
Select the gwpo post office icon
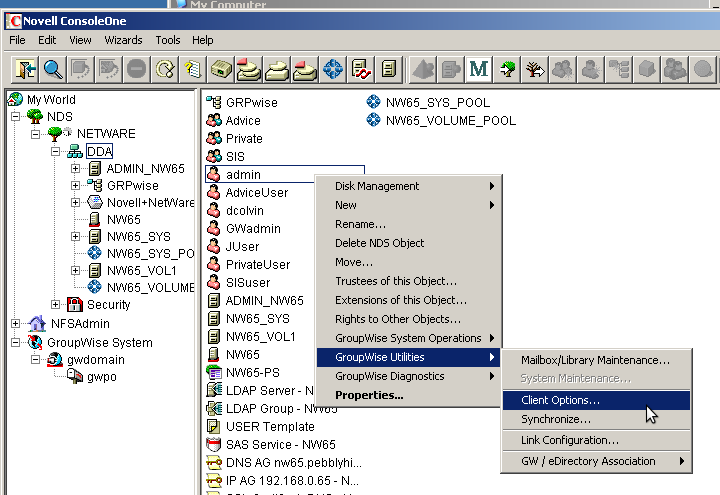76,377
